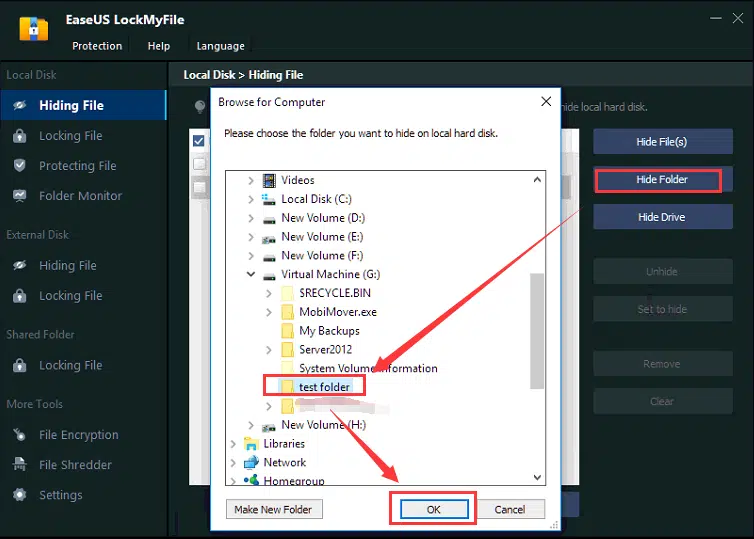The image size is (754, 539).
Task: Open the Help menu
Action: pyautogui.click(x=159, y=46)
